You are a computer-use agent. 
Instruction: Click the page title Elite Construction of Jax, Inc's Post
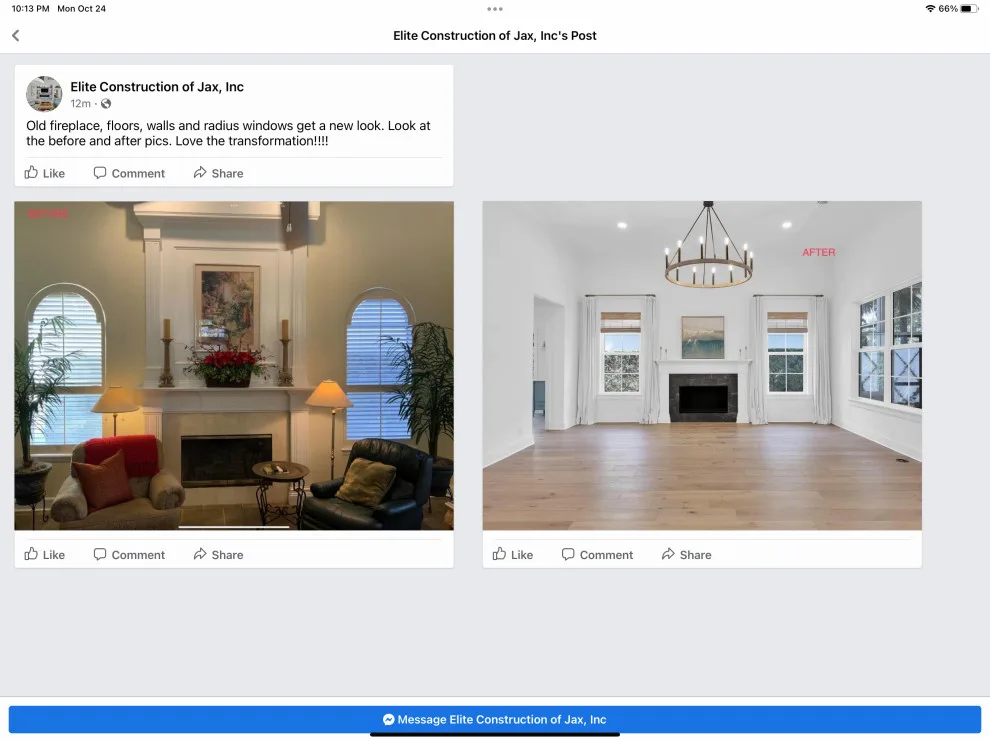point(495,36)
